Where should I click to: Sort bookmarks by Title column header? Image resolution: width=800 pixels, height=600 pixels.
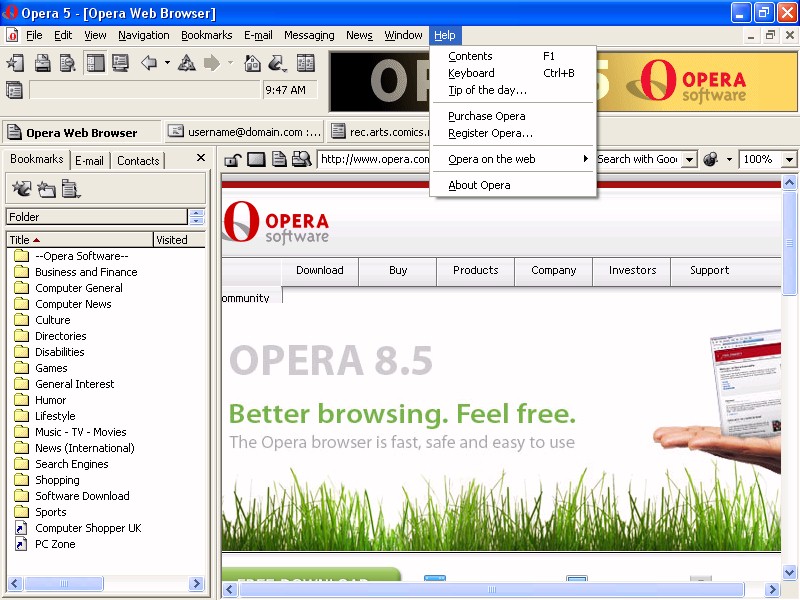(80, 240)
